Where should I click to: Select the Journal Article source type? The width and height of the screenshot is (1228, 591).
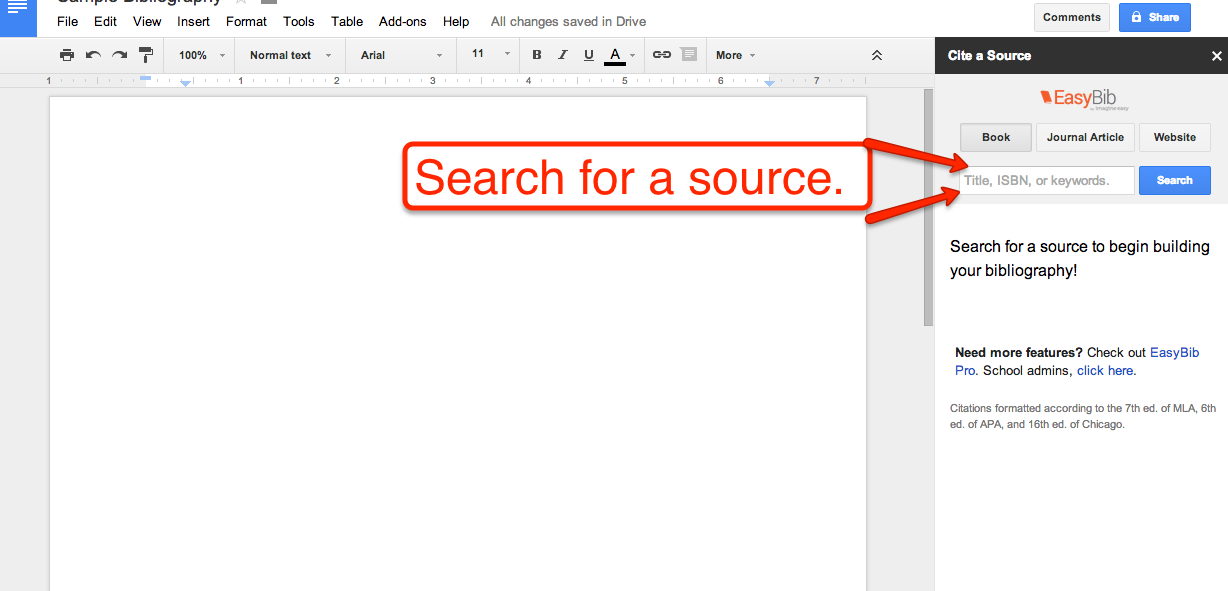click(x=1085, y=137)
